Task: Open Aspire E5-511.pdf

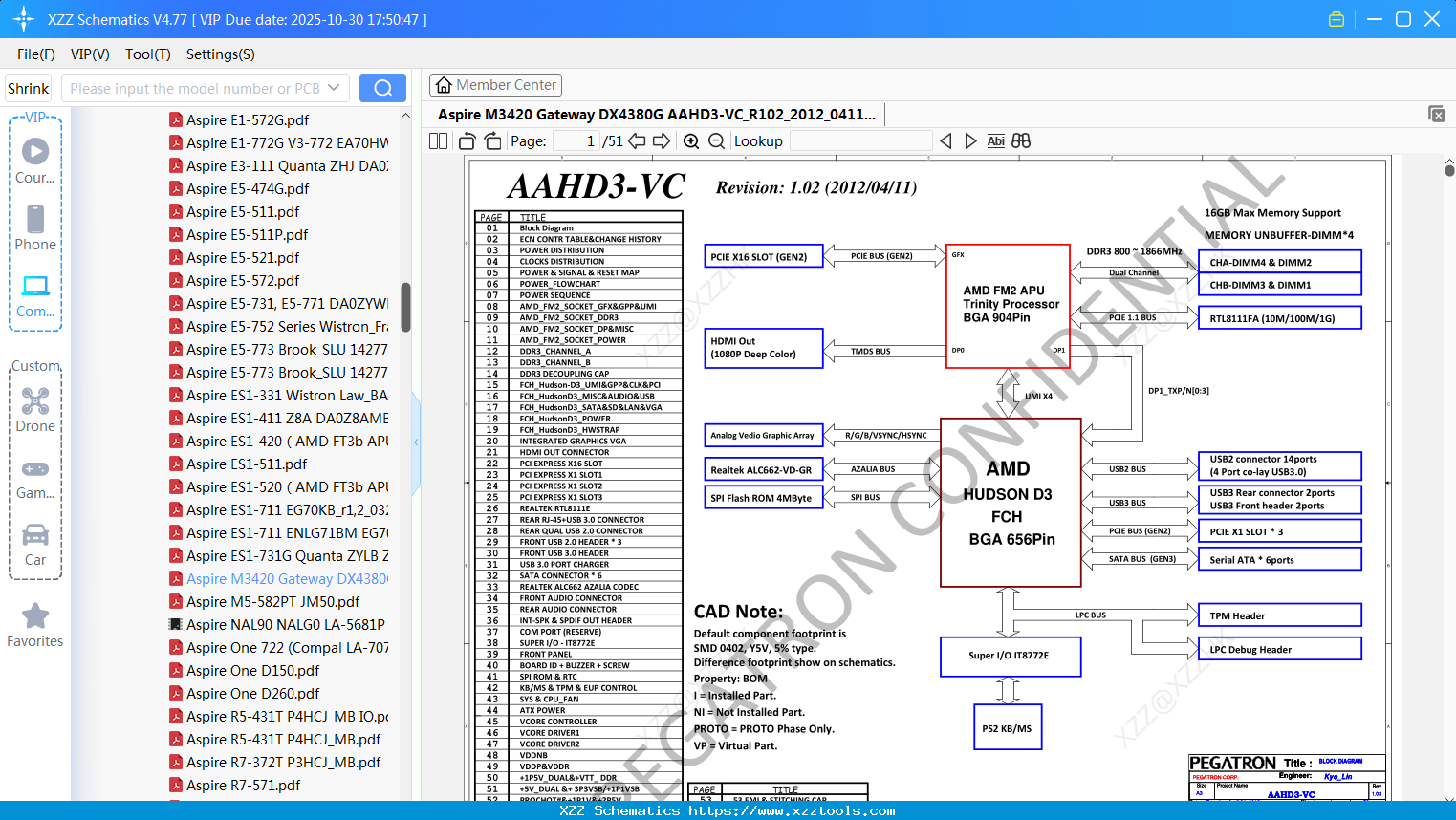Action: (243, 211)
